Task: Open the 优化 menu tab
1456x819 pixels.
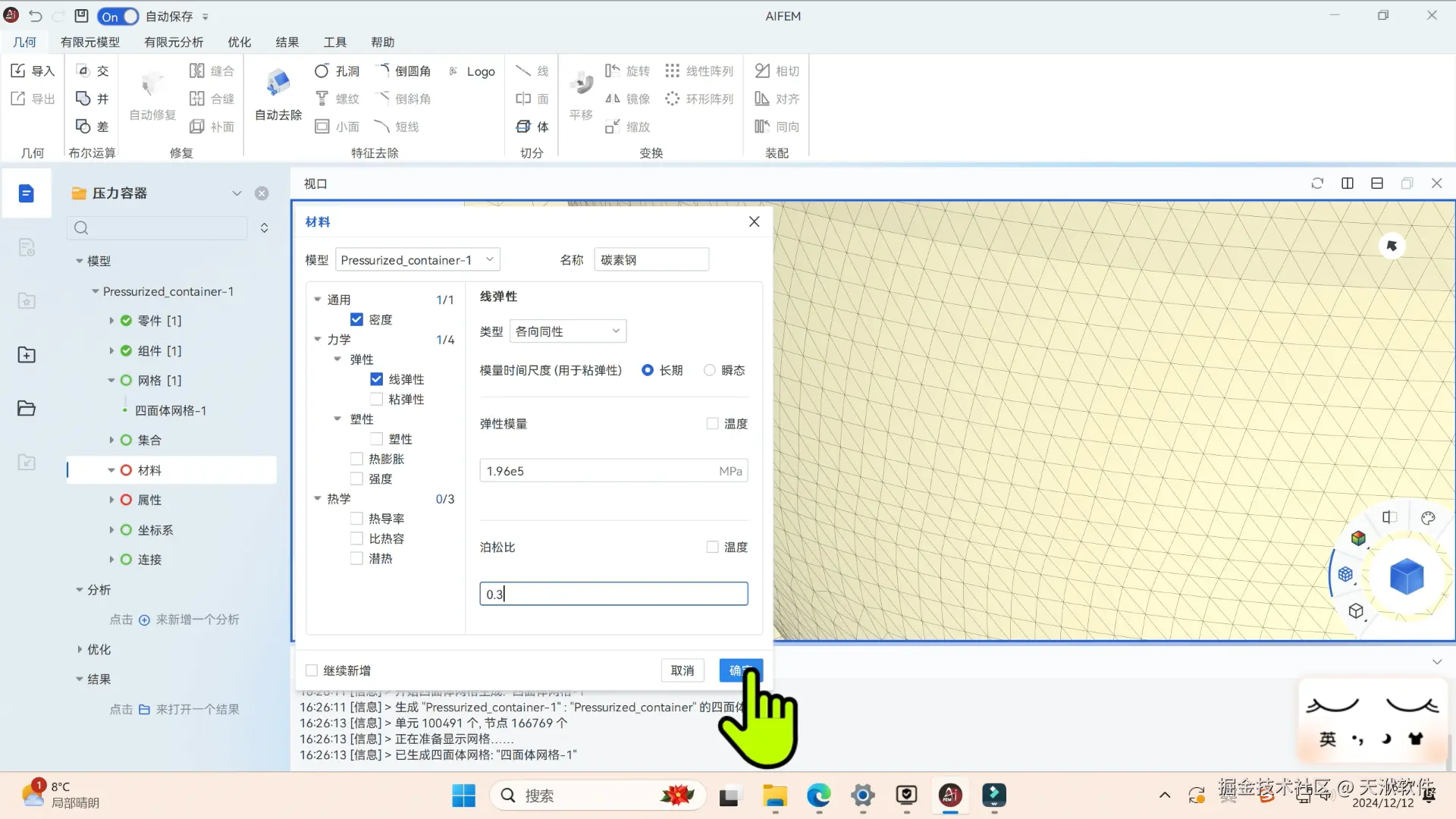Action: [239, 42]
